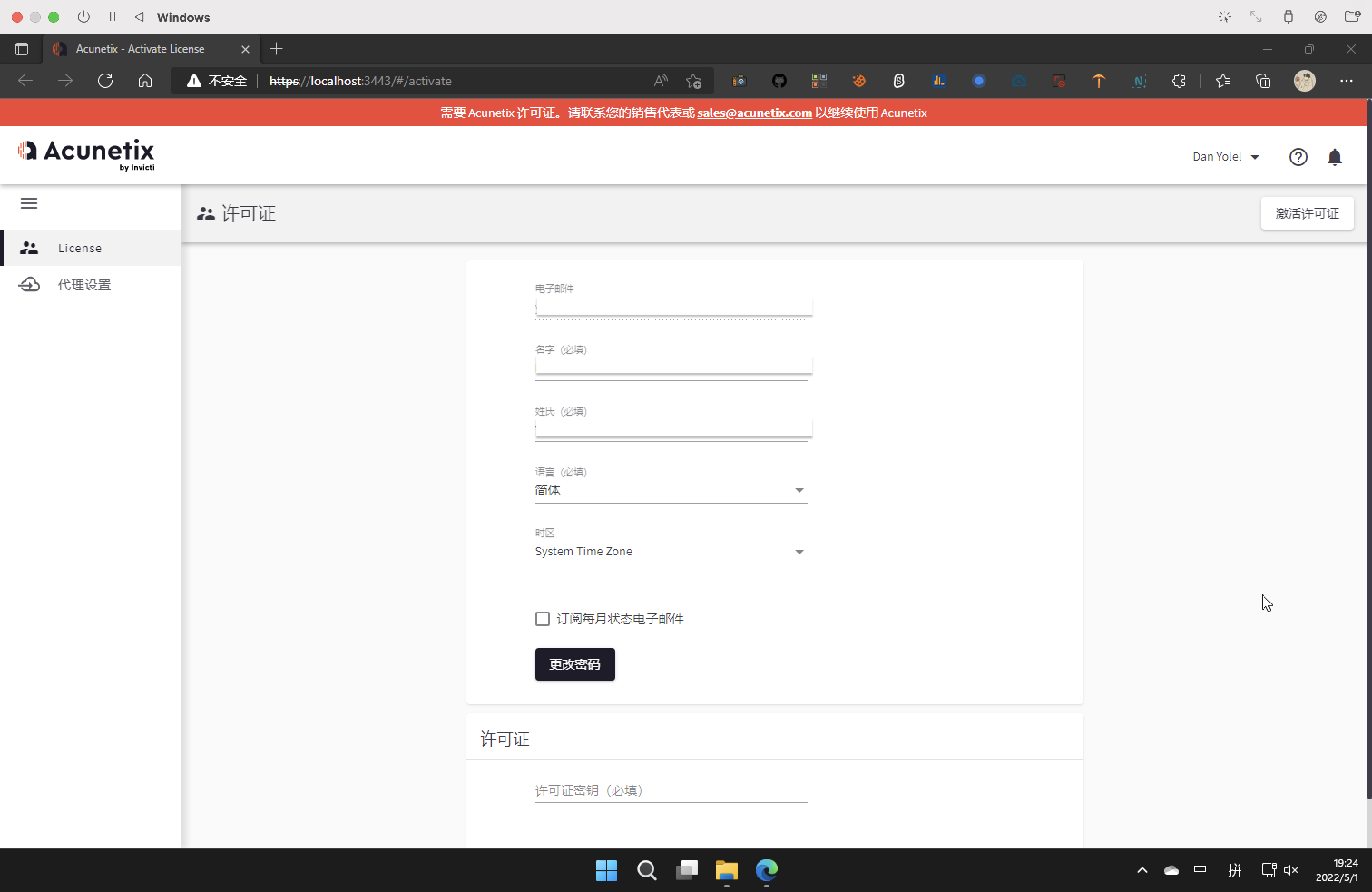Open 代理设置 in the sidebar
The height and width of the screenshot is (892, 1372).
click(x=84, y=285)
